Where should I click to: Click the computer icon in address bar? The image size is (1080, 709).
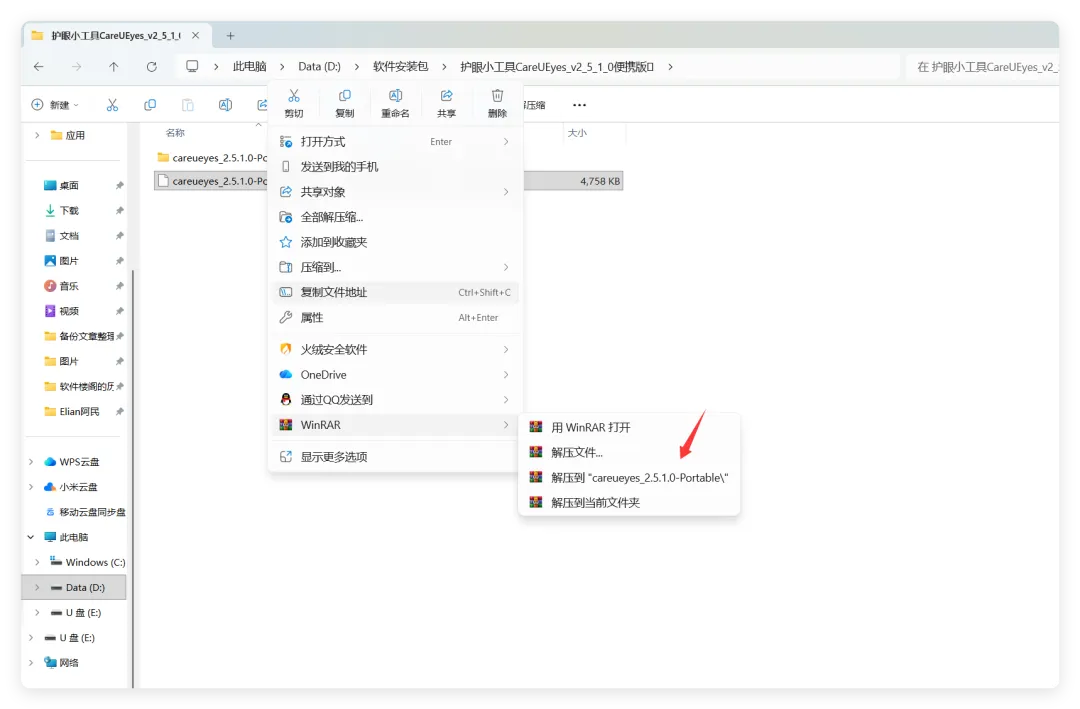point(192,66)
